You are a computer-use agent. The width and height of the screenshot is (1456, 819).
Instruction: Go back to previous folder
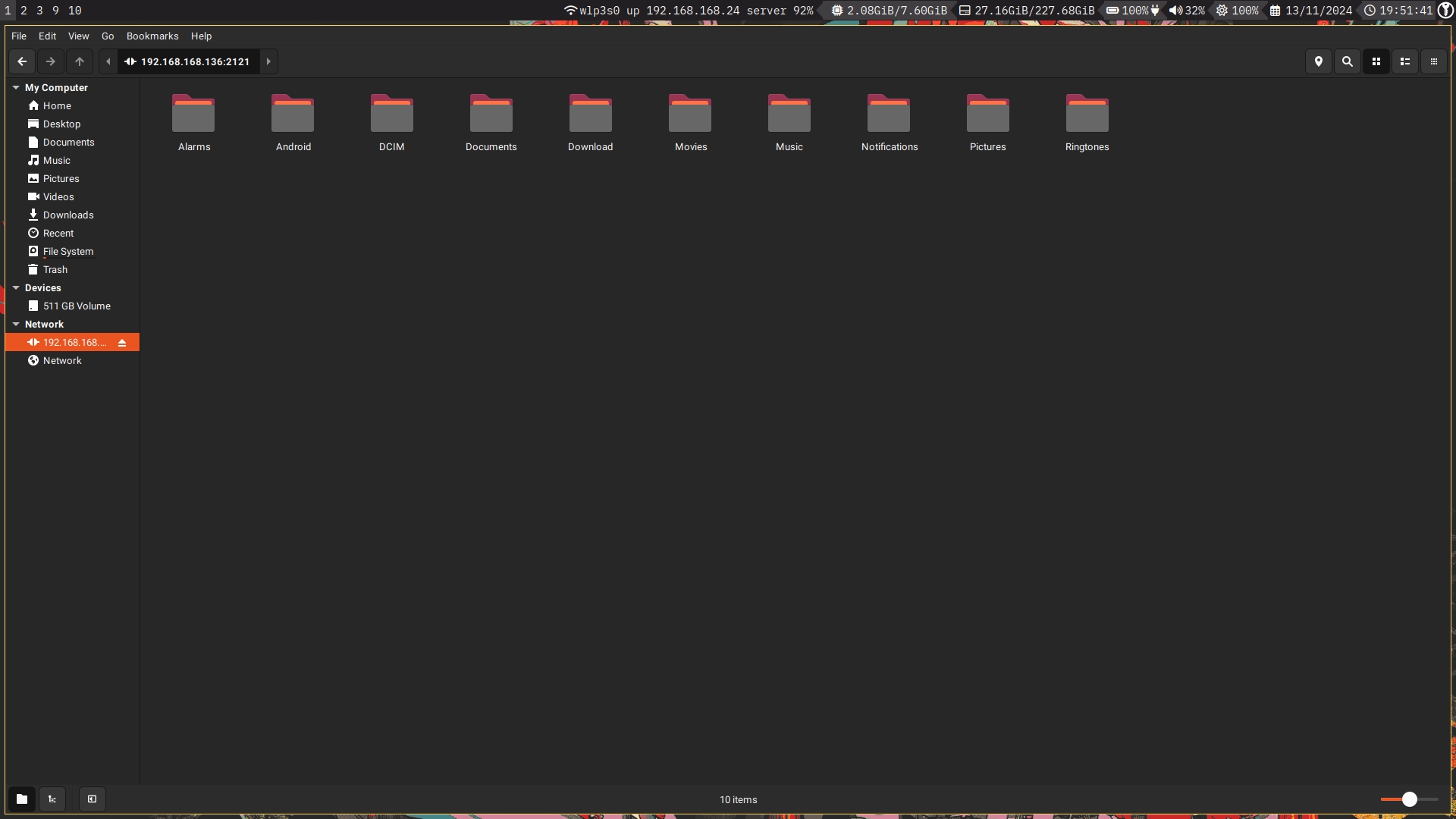(22, 61)
